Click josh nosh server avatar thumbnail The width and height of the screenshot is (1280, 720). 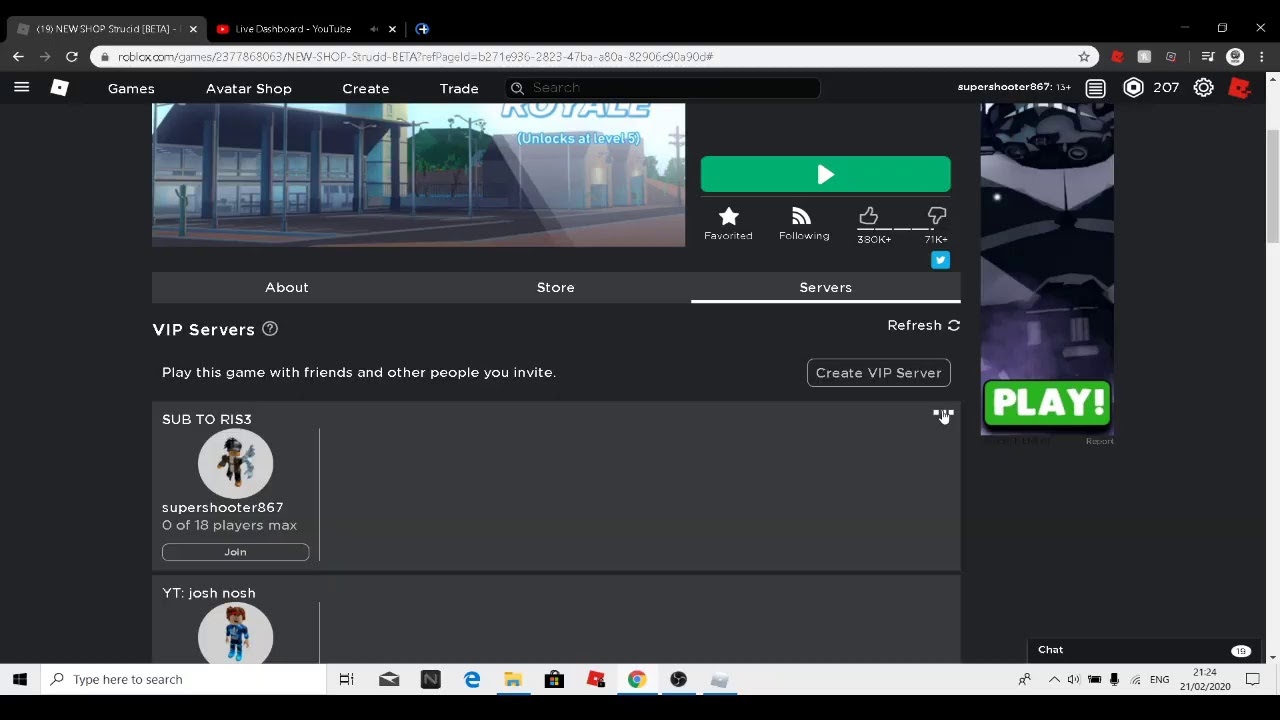tap(235, 634)
